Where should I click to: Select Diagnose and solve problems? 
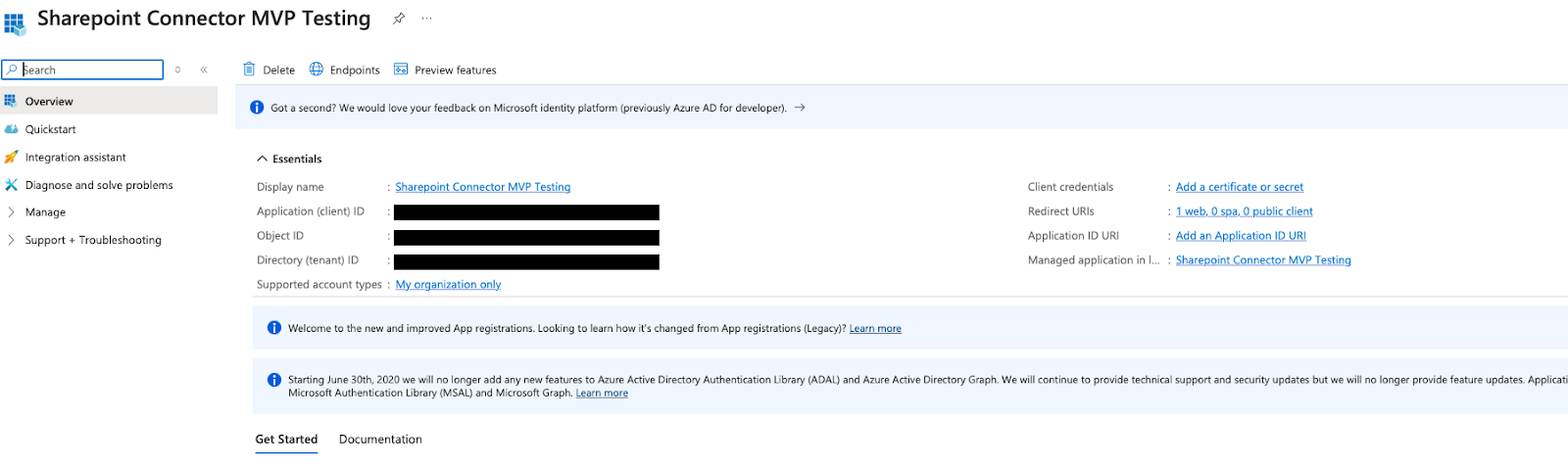pyautogui.click(x=99, y=185)
